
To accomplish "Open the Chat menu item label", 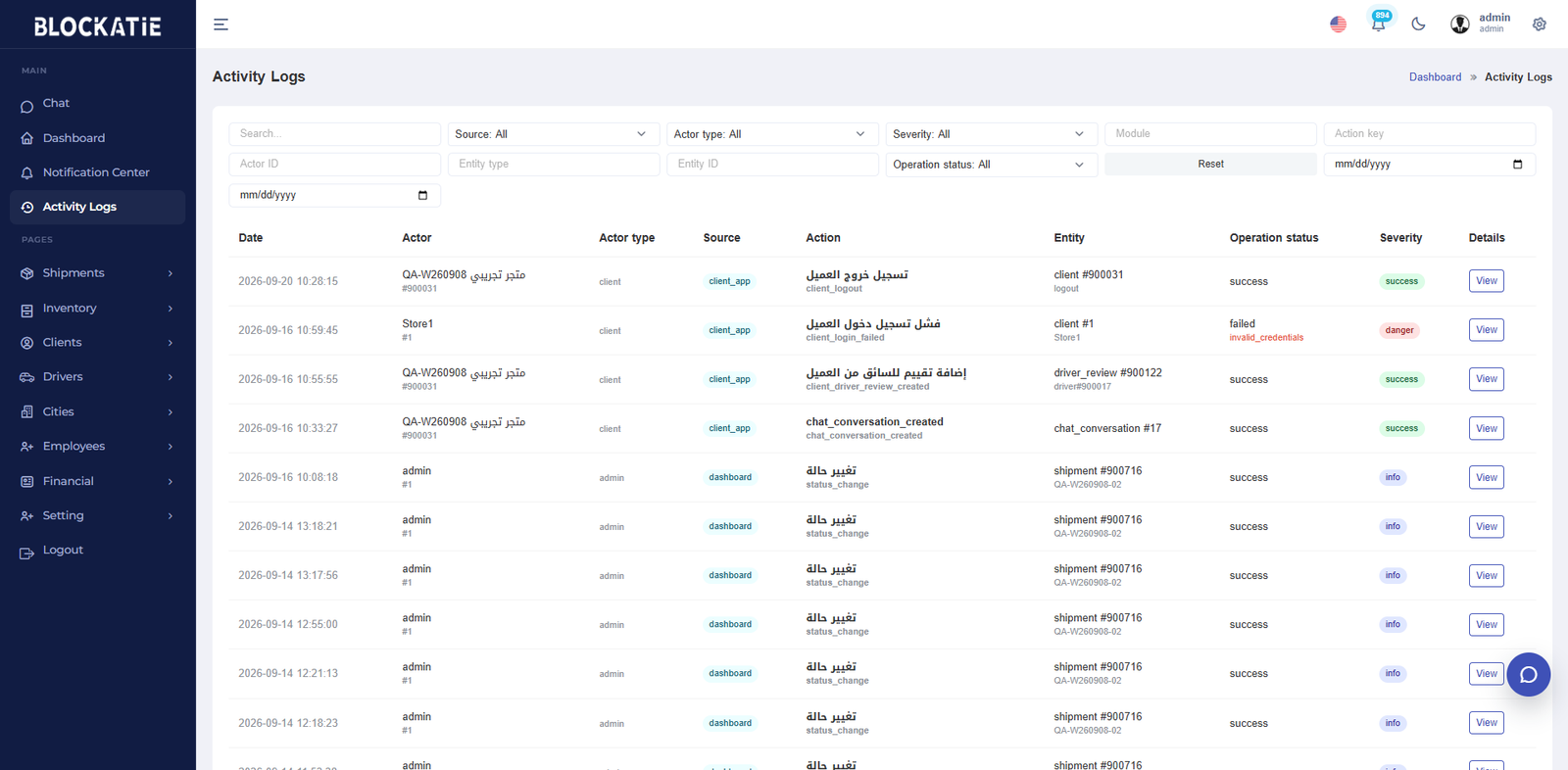I will (x=56, y=103).
